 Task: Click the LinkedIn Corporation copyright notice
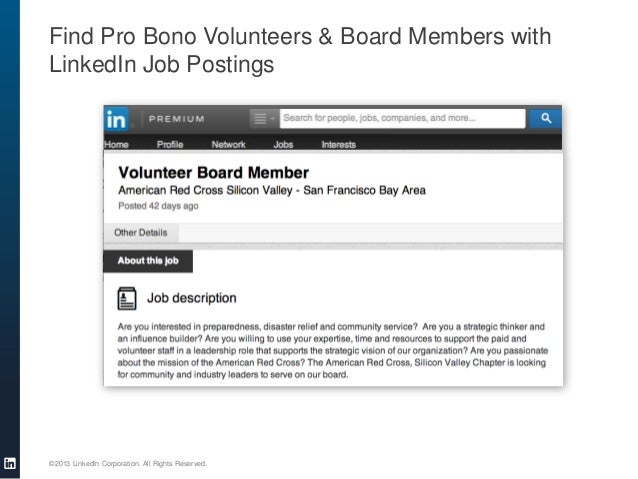[x=128, y=464]
